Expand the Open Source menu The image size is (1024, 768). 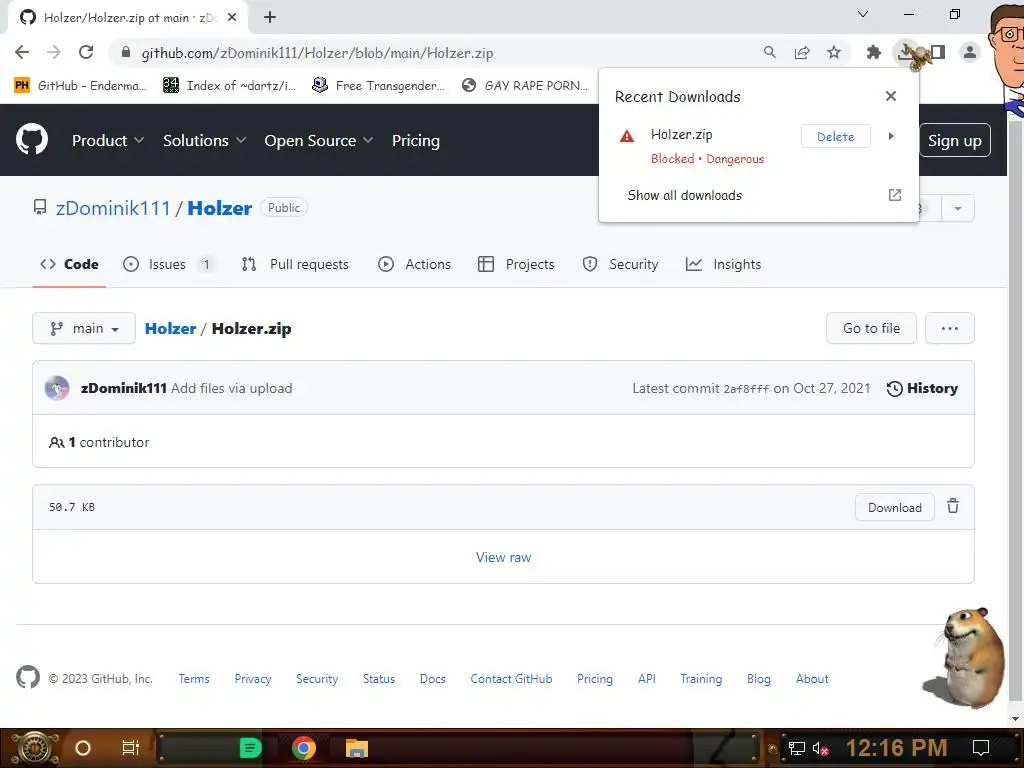point(319,140)
